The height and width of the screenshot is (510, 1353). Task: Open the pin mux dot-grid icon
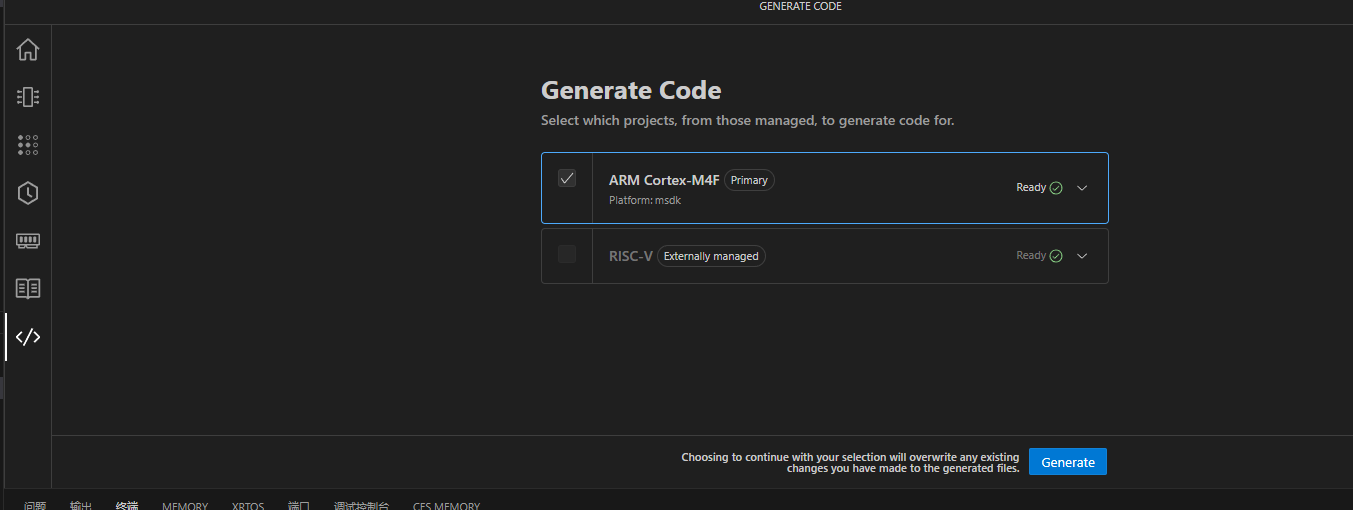(28, 145)
